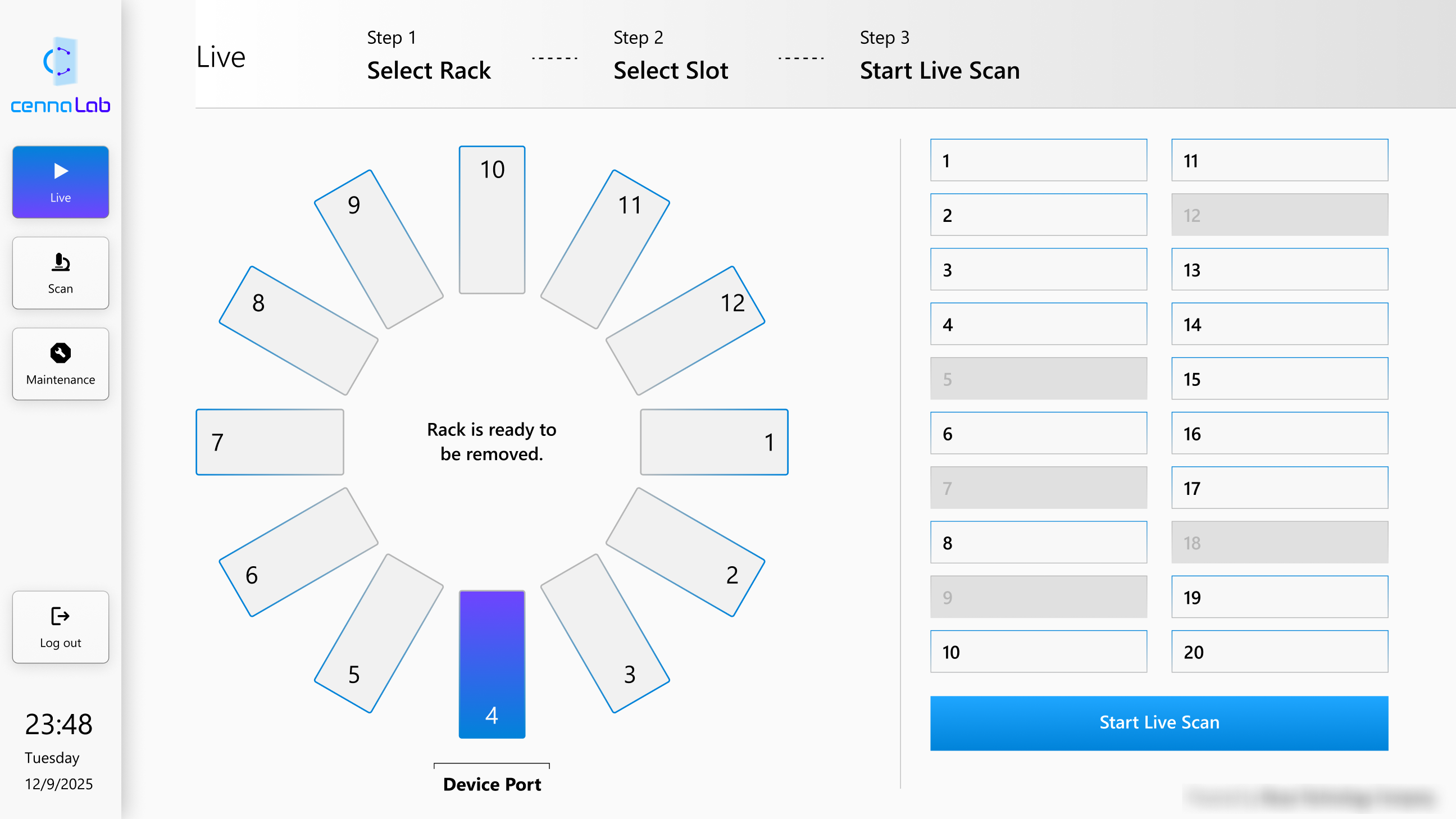This screenshot has height=819, width=1456.
Task: Pick slot 15 from the slot list
Action: [1279, 379]
